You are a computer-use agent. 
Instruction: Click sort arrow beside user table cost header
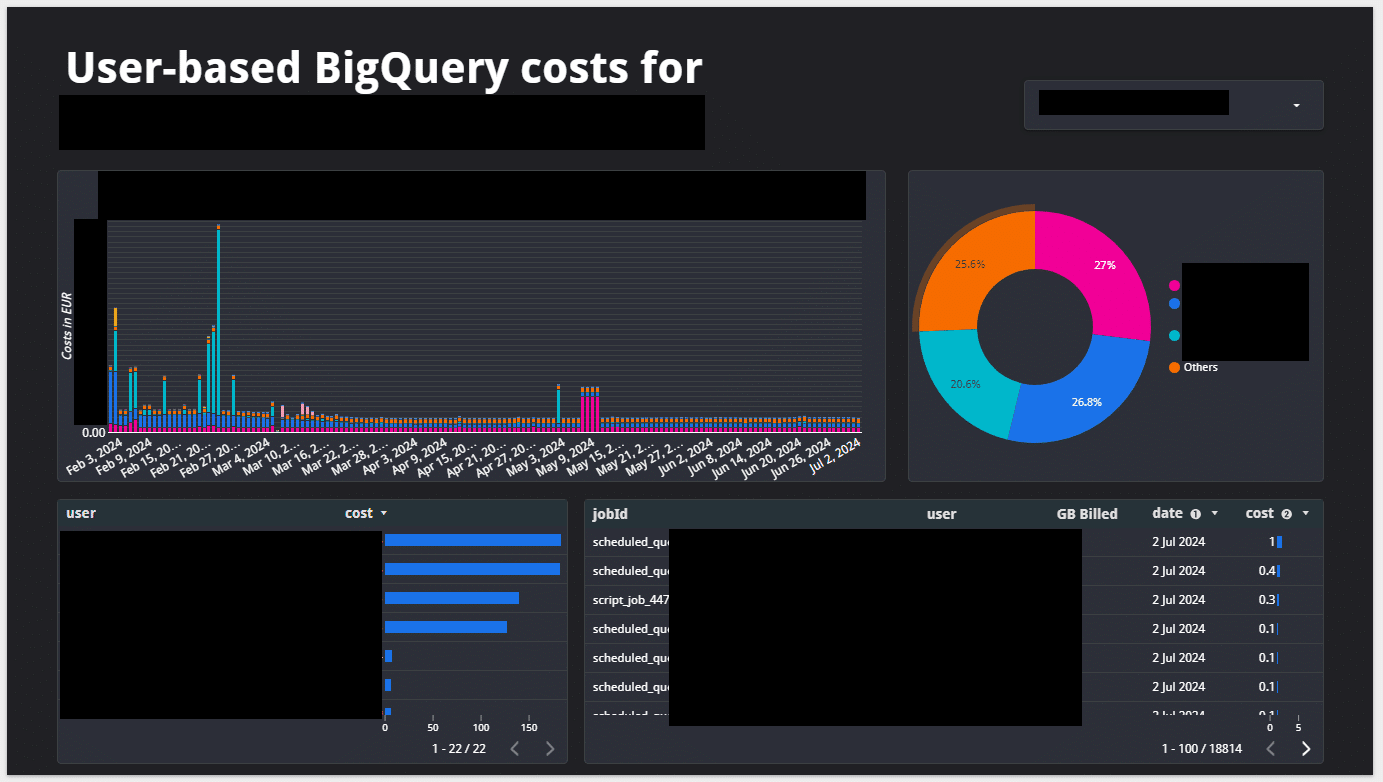click(x=384, y=514)
